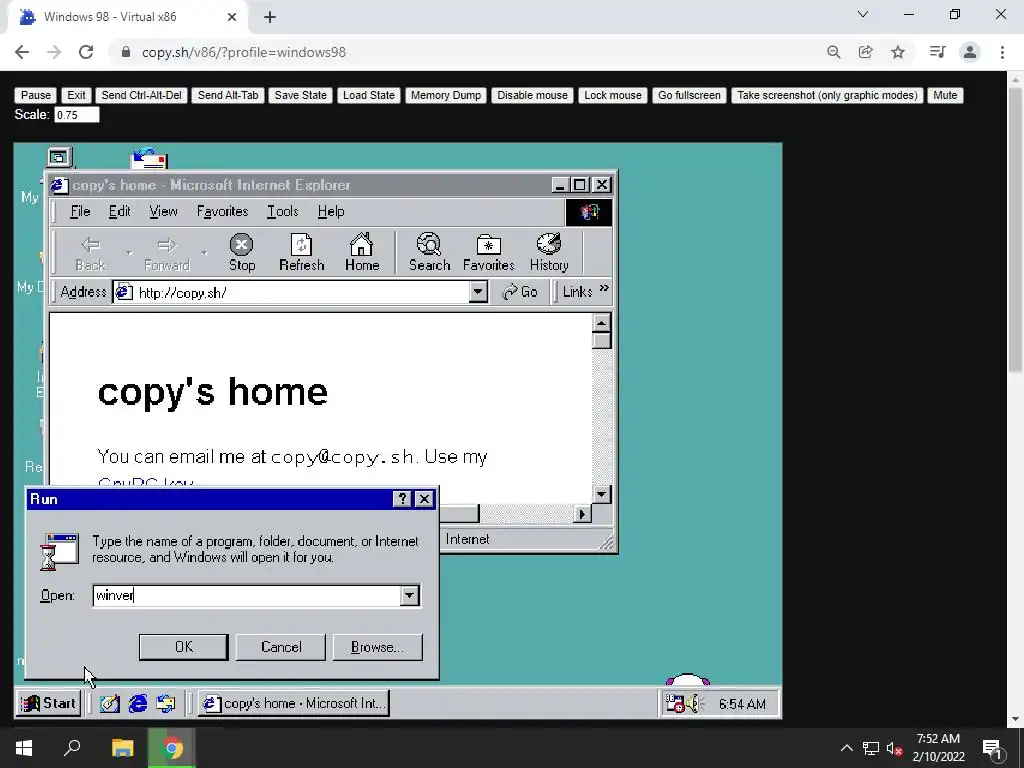Image resolution: width=1024 pixels, height=768 pixels.
Task: Select copy's home taskbar button
Action: click(x=294, y=703)
